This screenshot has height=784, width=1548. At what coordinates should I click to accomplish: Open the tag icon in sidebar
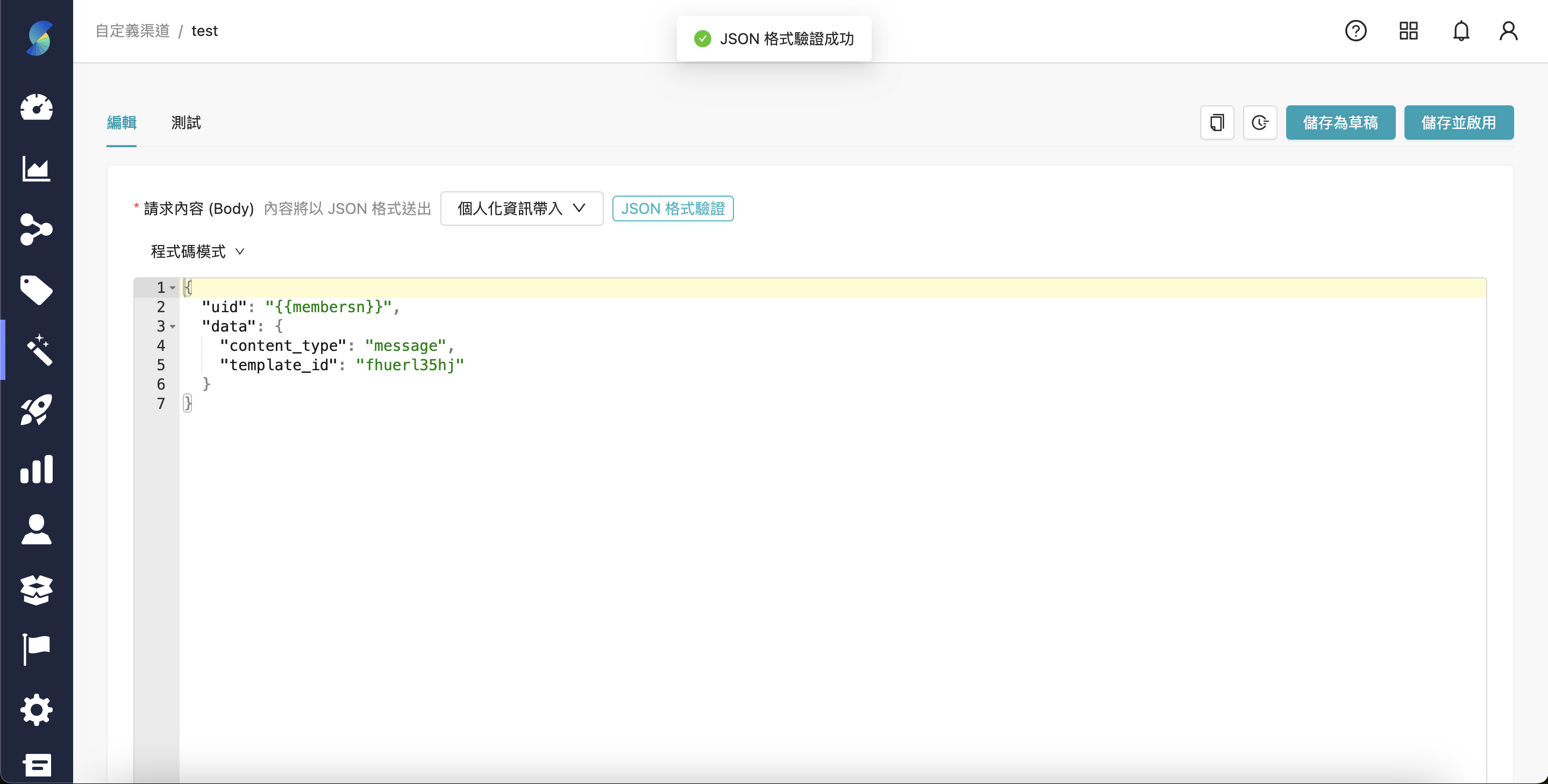pyautogui.click(x=37, y=290)
